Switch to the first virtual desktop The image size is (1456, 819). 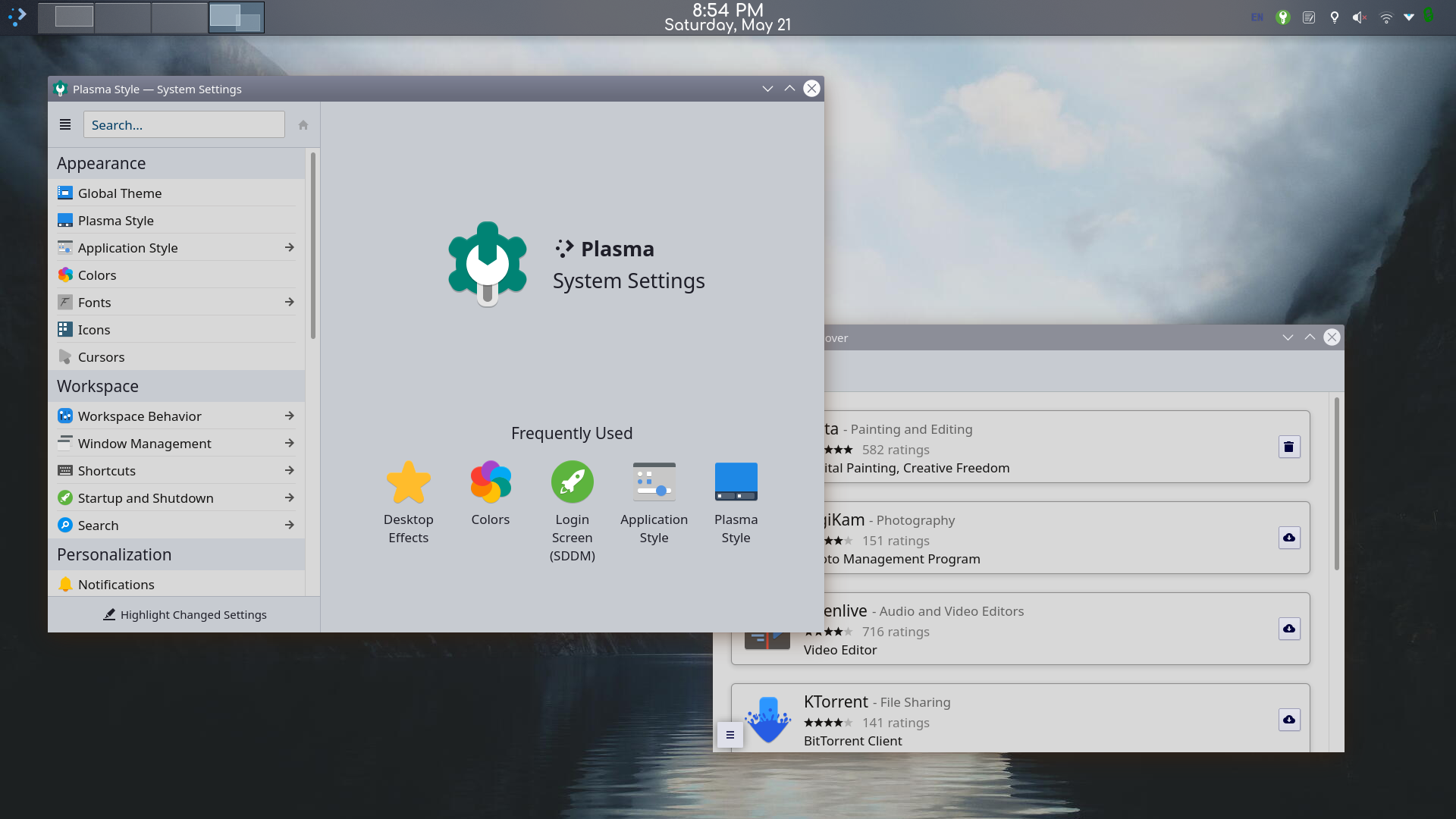click(66, 17)
